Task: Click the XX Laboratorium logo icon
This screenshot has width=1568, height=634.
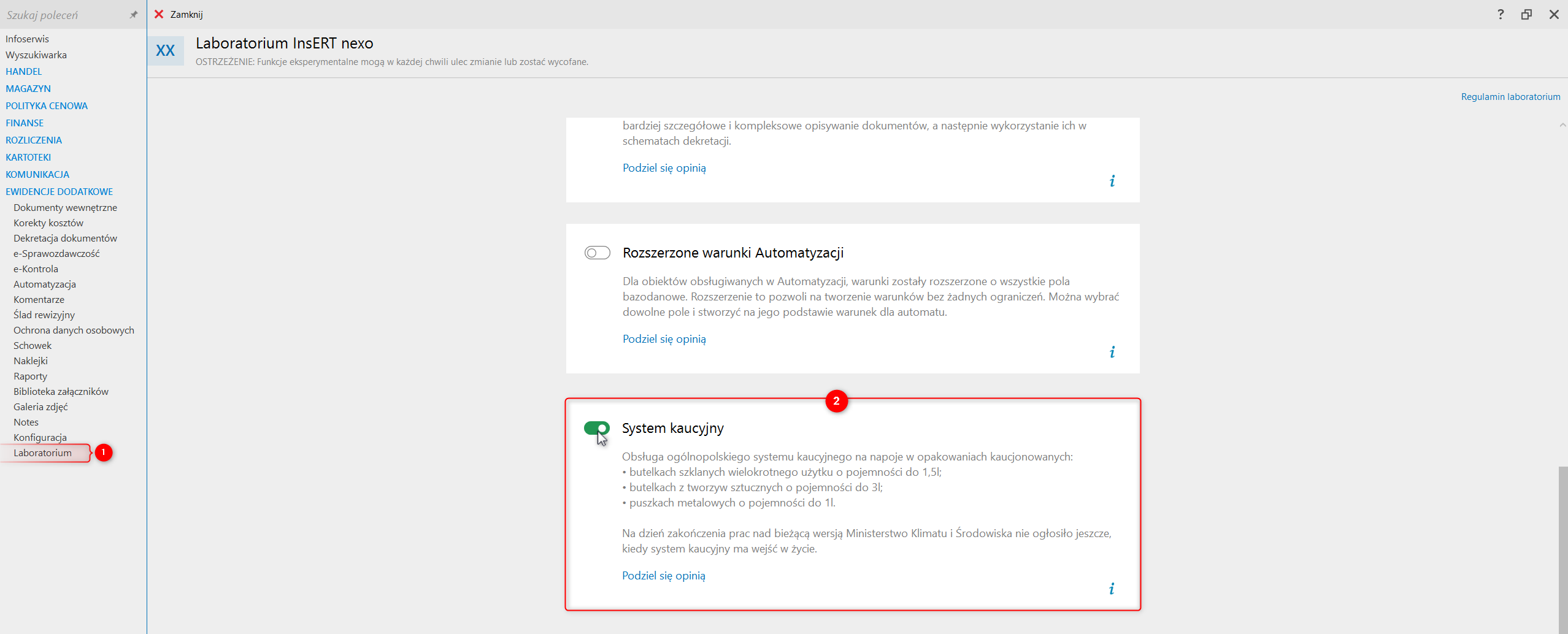Action: click(166, 51)
